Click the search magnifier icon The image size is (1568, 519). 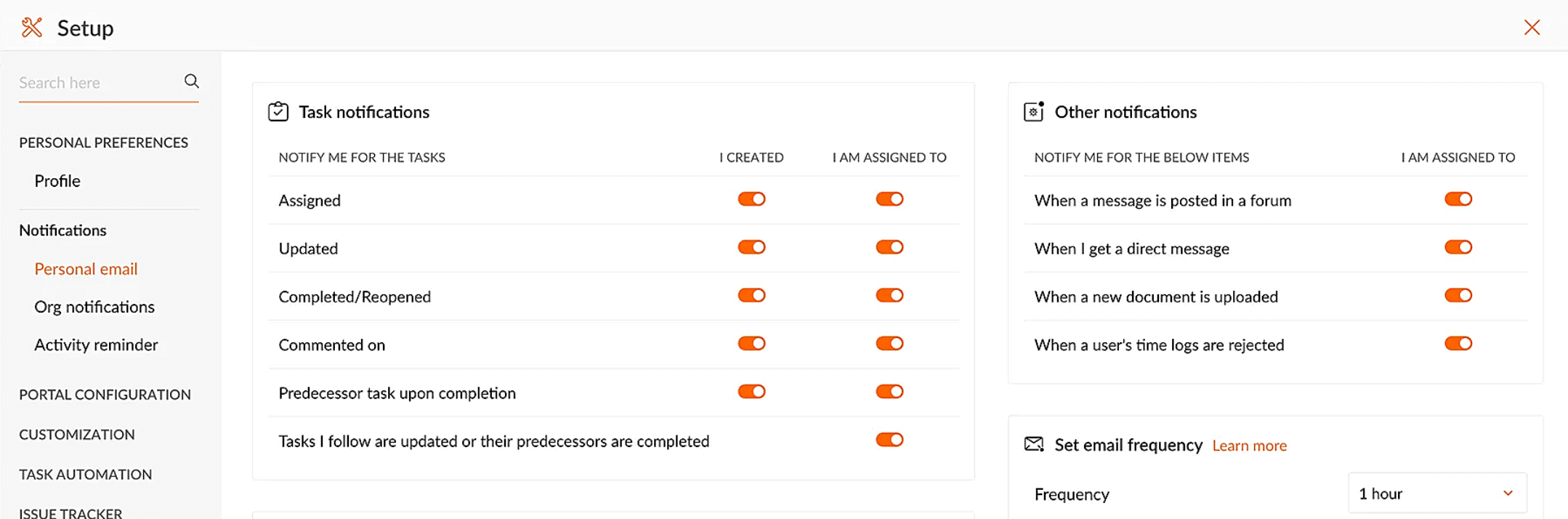[191, 81]
